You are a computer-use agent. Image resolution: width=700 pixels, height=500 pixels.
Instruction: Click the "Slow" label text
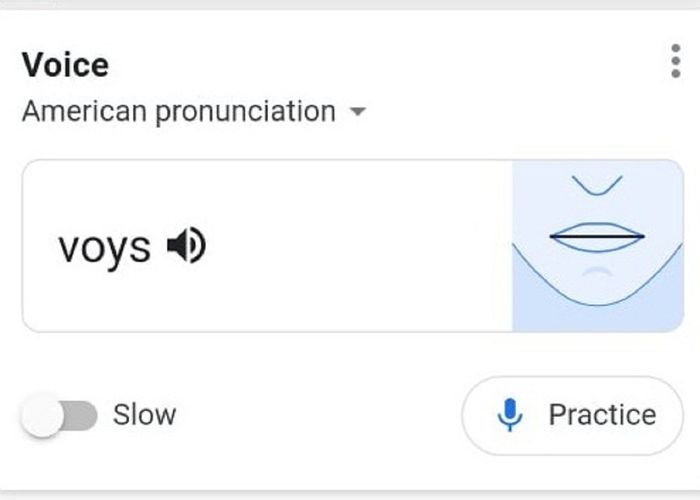(x=145, y=415)
